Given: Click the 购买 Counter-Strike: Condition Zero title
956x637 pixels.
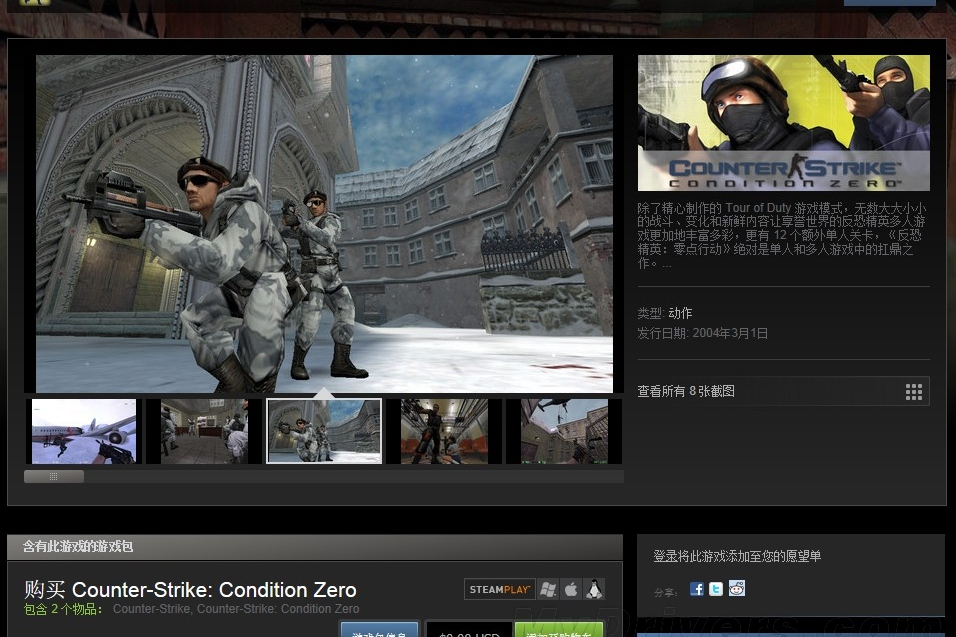Looking at the screenshot, I should pyautogui.click(x=190, y=590).
